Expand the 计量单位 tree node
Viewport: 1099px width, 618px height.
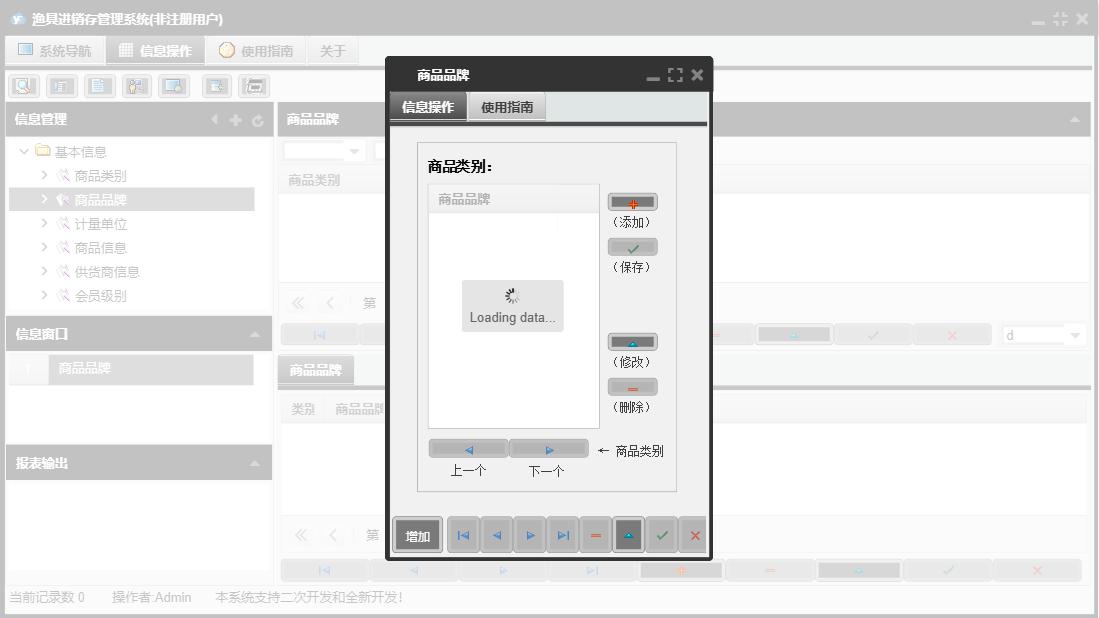click(x=44, y=224)
